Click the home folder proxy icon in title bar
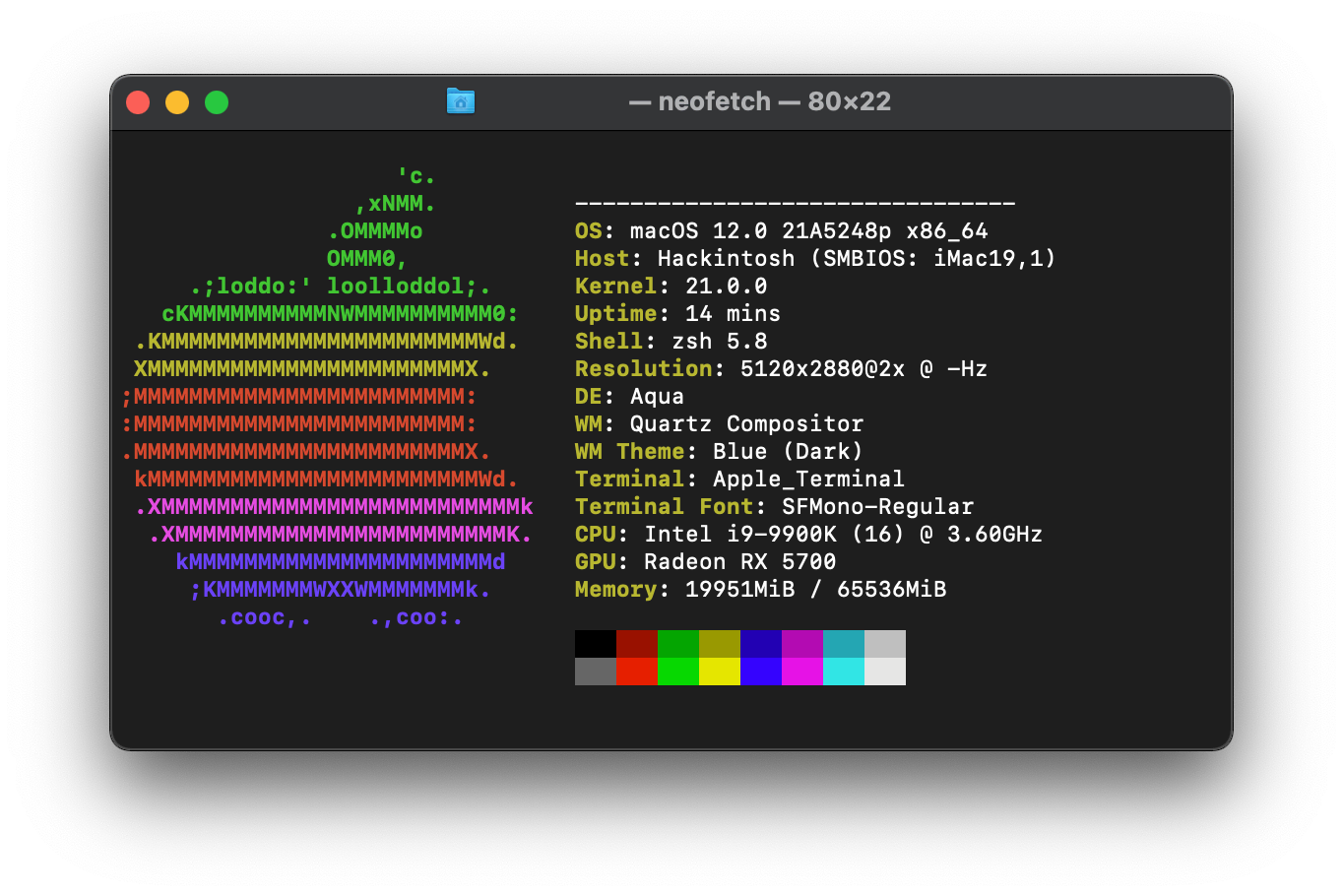Screen dimensions: 1343x896 pyautogui.click(x=461, y=101)
